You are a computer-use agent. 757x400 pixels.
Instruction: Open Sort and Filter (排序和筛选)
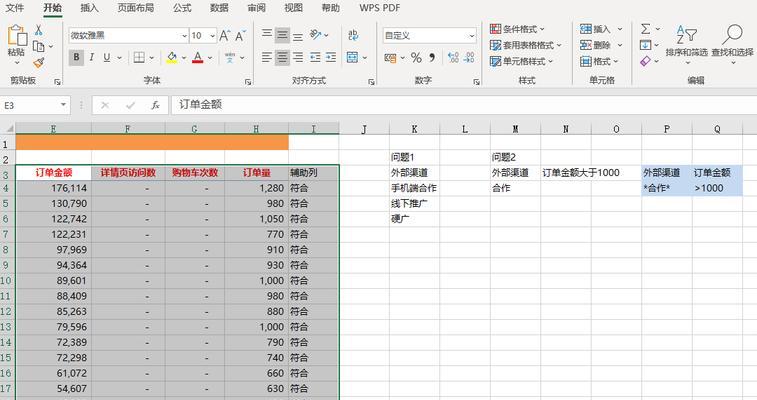[x=686, y=42]
